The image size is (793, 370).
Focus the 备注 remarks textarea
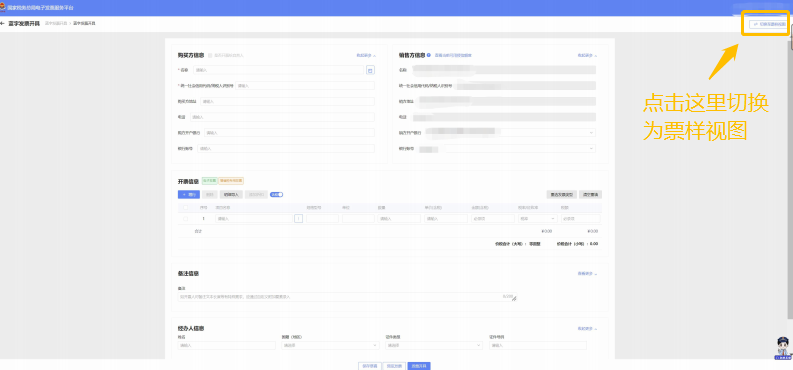pos(347,297)
